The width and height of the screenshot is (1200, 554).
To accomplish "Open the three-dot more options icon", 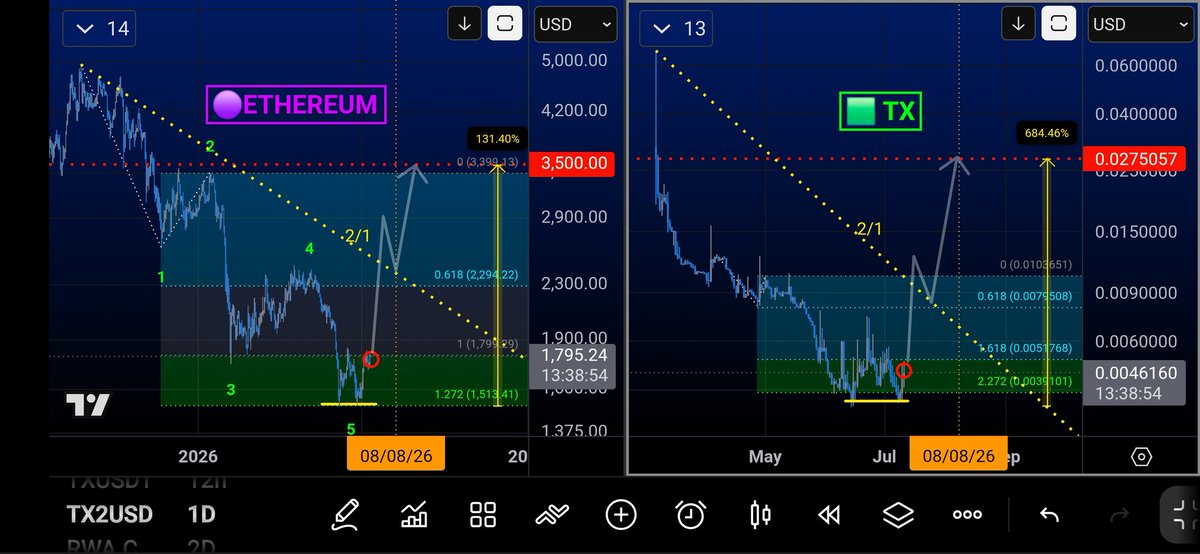I will point(967,515).
